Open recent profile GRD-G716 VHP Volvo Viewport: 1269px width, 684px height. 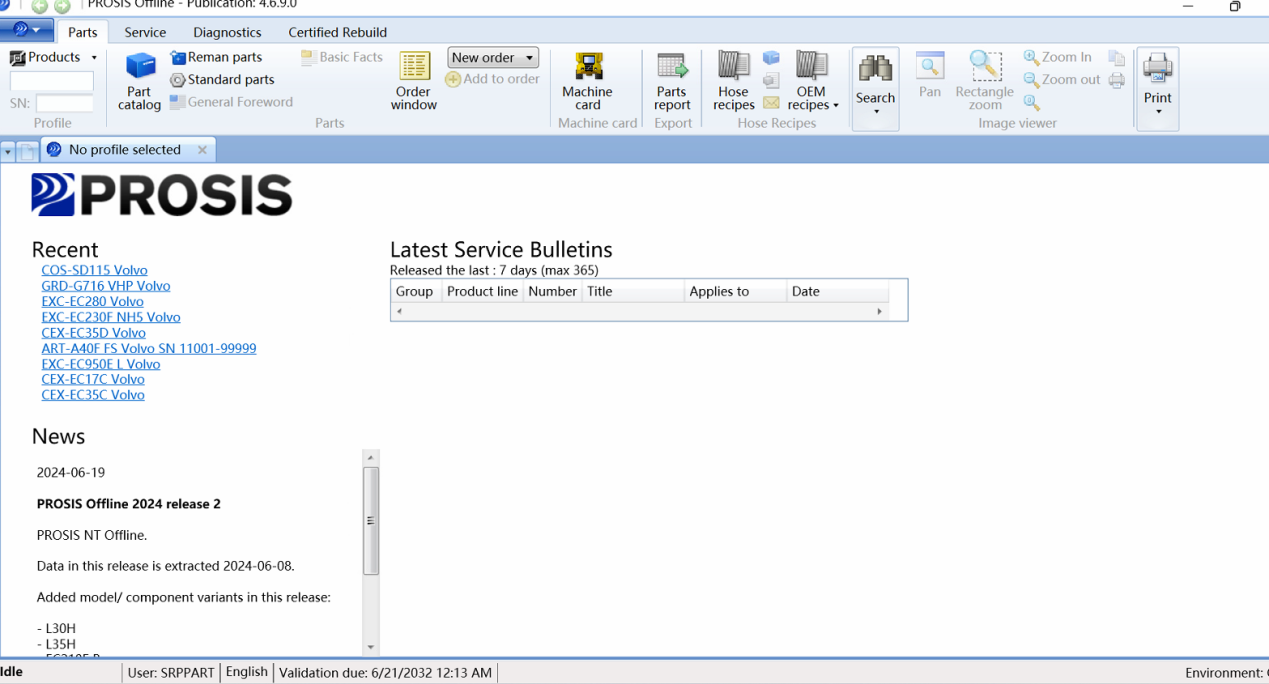click(106, 286)
